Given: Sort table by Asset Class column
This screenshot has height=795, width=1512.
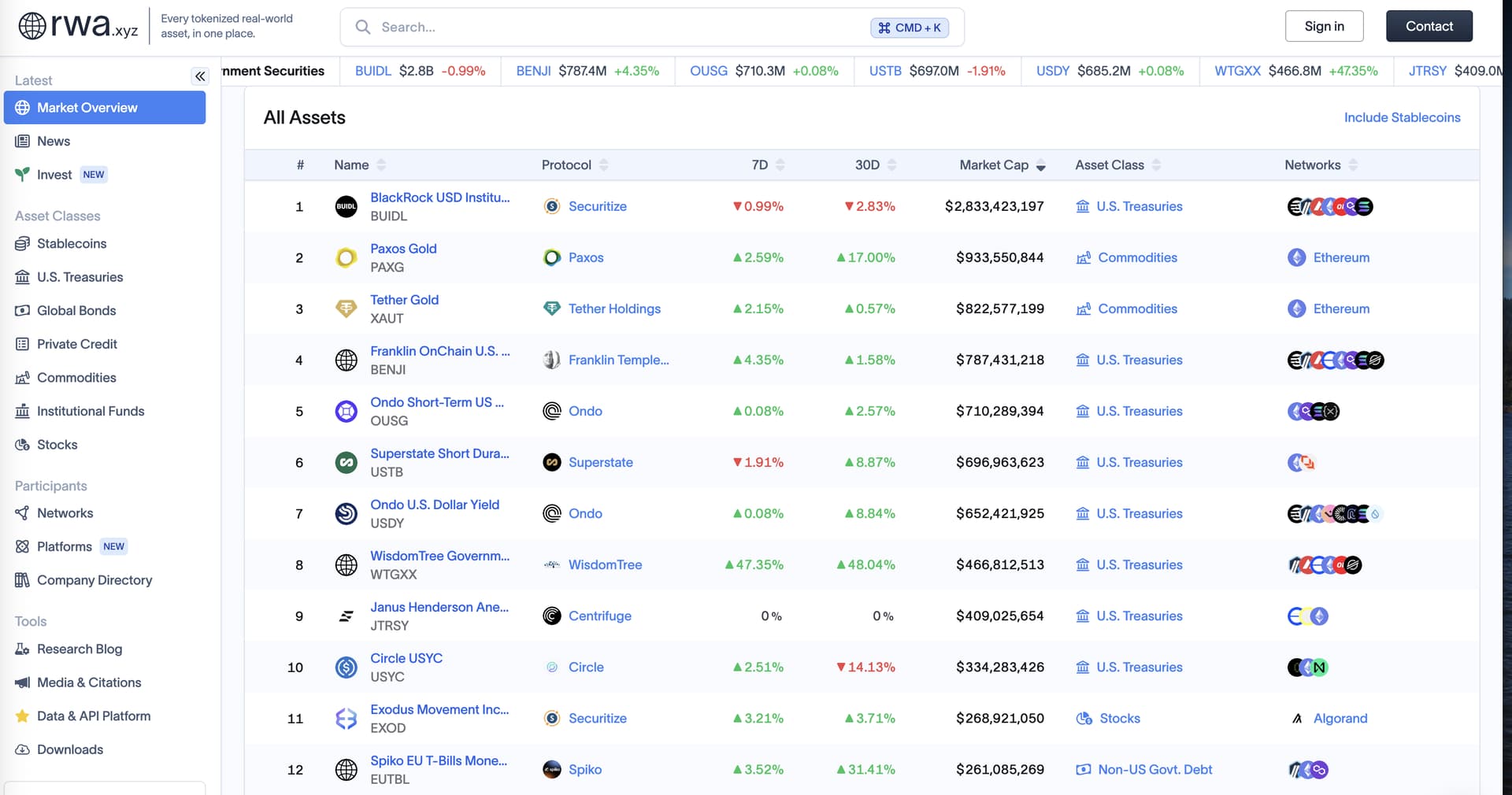Looking at the screenshot, I should (1117, 165).
